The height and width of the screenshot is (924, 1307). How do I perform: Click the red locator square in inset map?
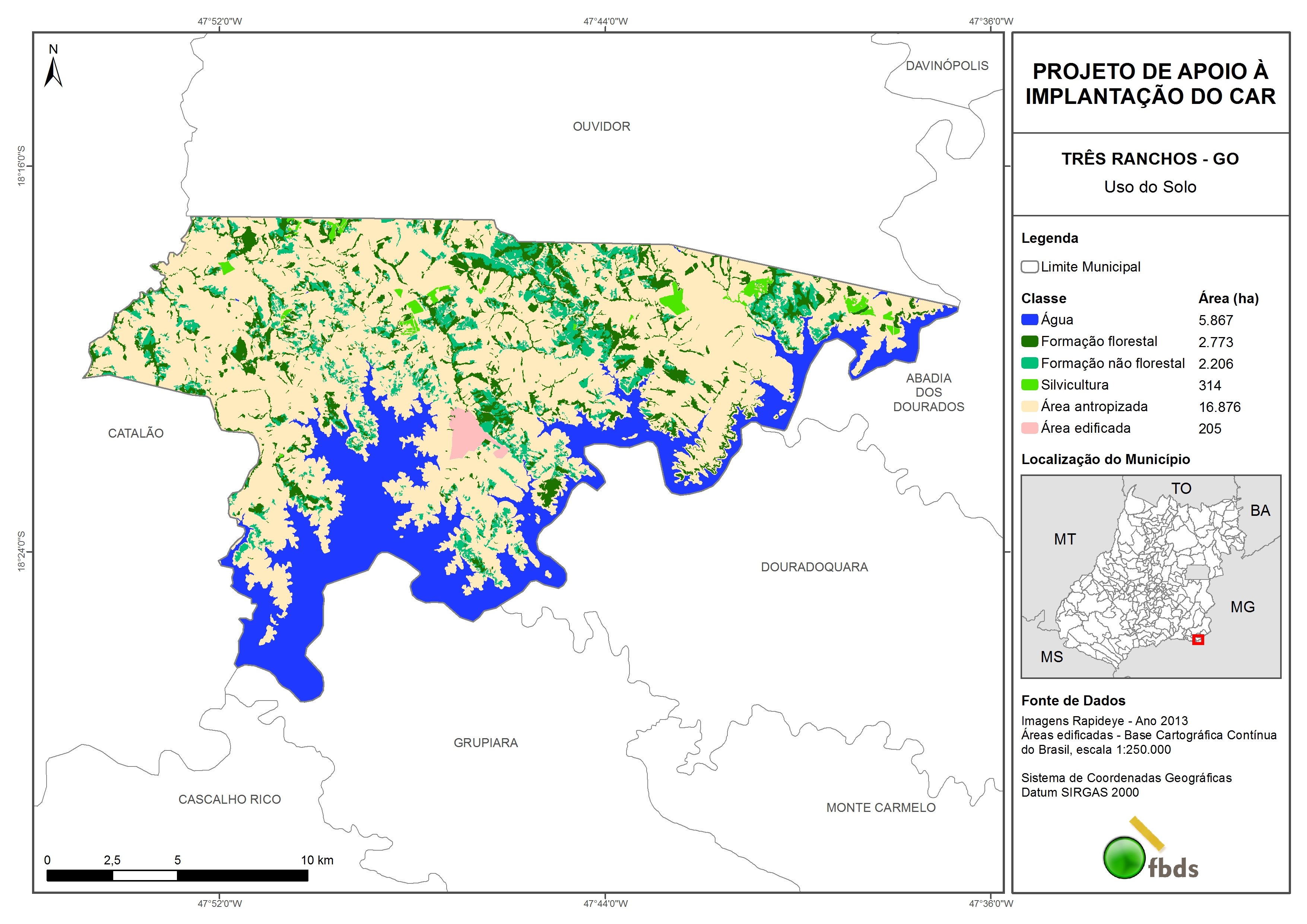point(1198,639)
